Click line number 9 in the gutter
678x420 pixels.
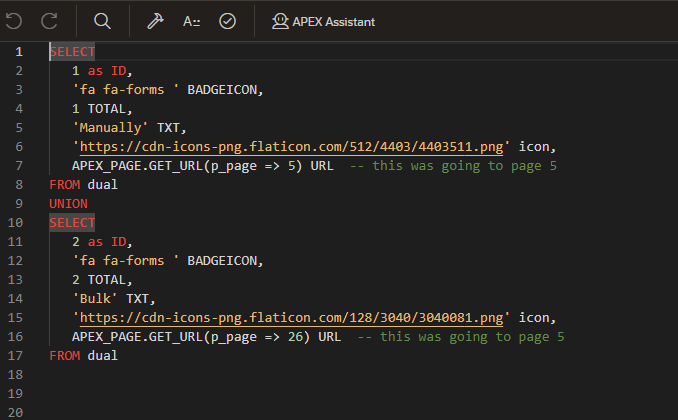pyautogui.click(x=19, y=204)
